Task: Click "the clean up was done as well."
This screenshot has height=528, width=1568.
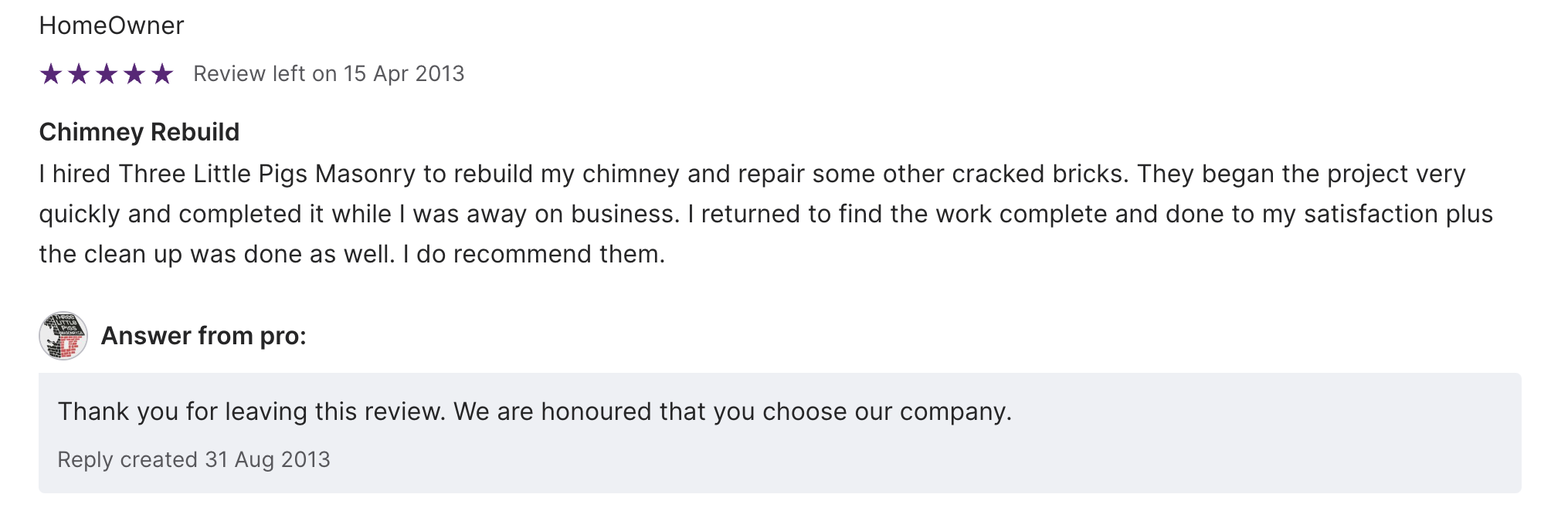Action: click(217, 254)
